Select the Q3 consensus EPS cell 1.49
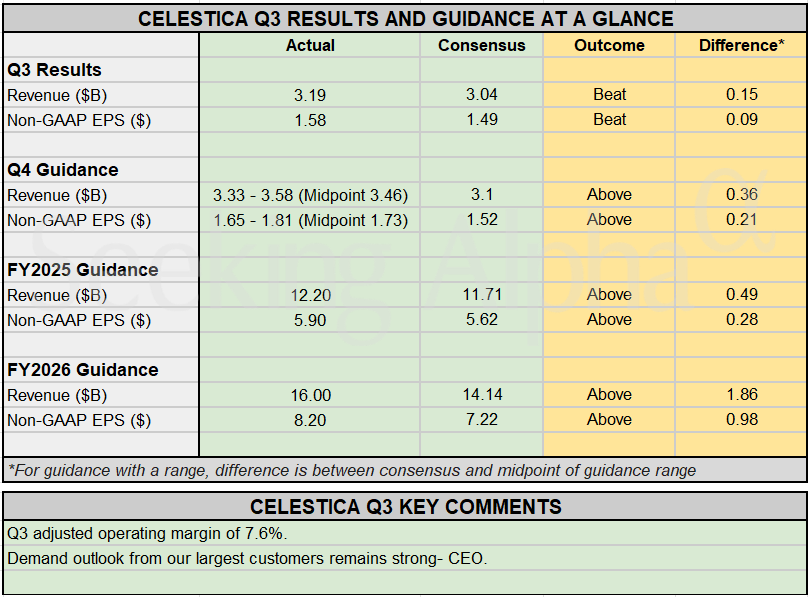 pos(481,120)
